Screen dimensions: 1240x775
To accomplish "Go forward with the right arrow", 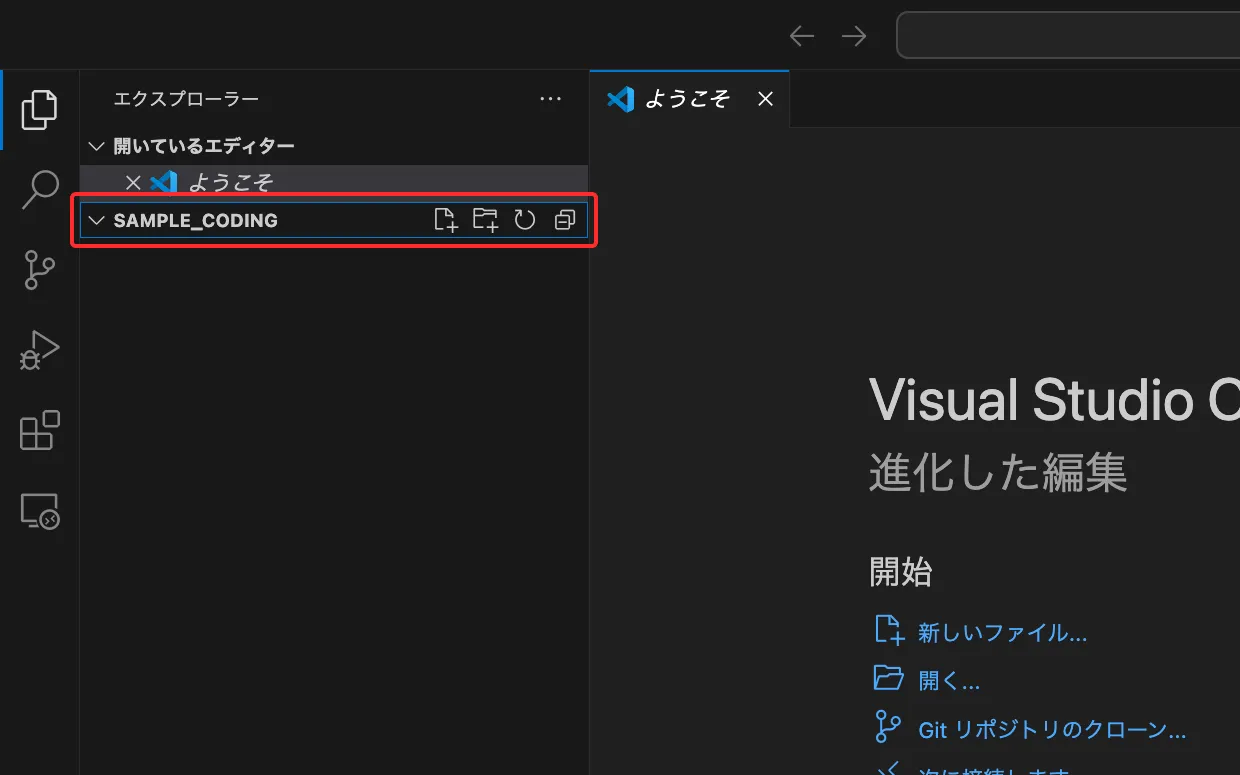I will tap(853, 36).
